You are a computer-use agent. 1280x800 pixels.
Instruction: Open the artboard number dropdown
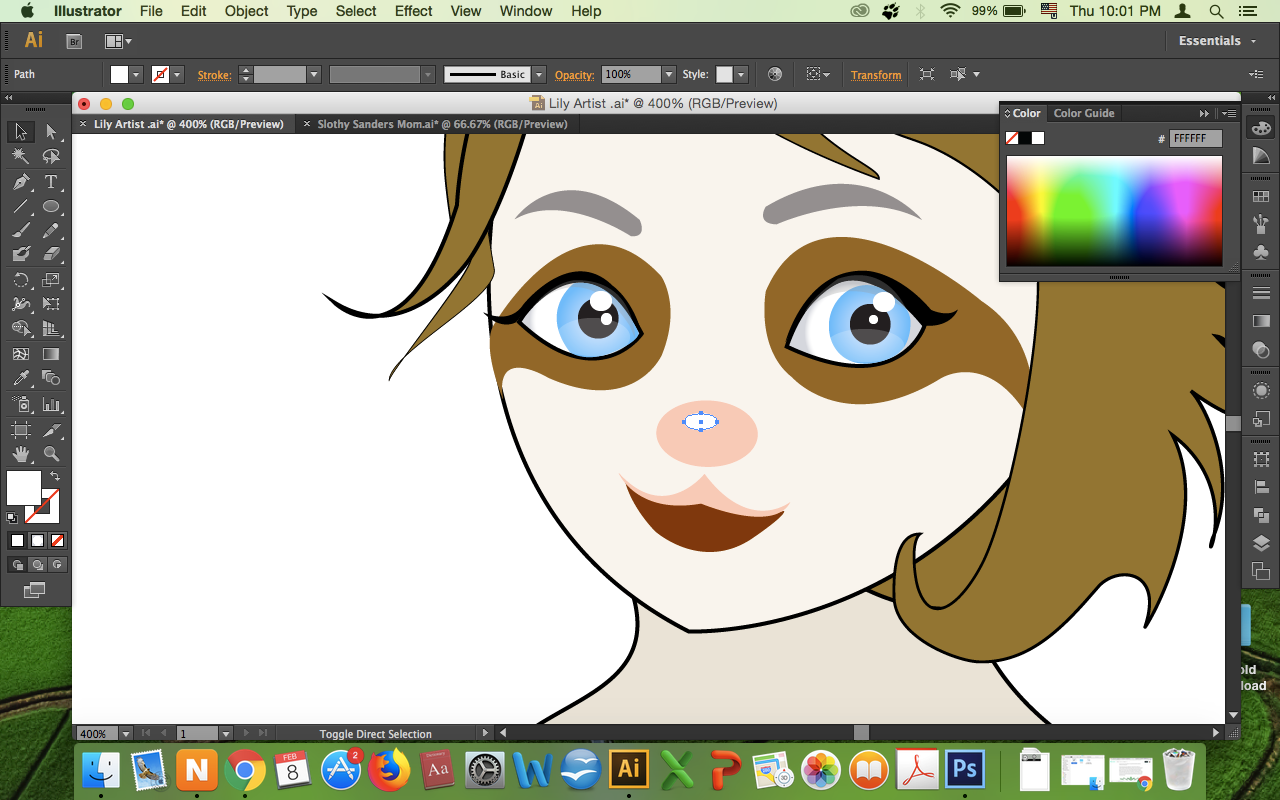[226, 734]
